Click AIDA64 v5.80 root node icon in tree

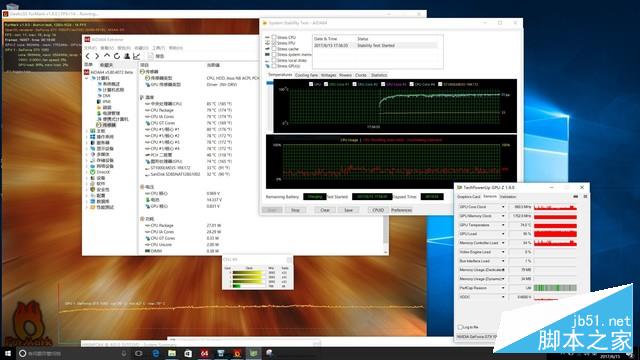(87, 72)
